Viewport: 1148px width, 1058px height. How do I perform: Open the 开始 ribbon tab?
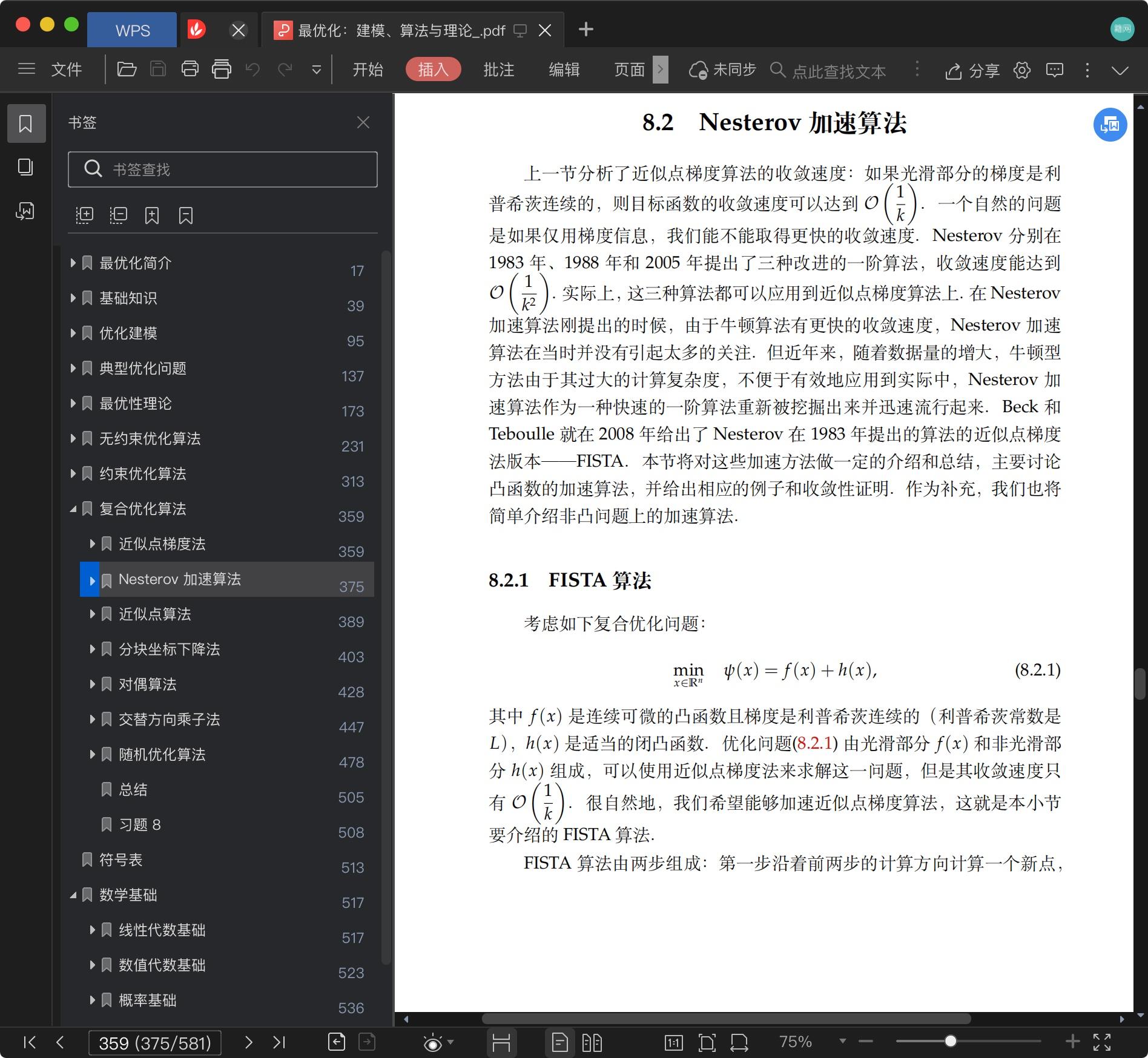click(368, 70)
